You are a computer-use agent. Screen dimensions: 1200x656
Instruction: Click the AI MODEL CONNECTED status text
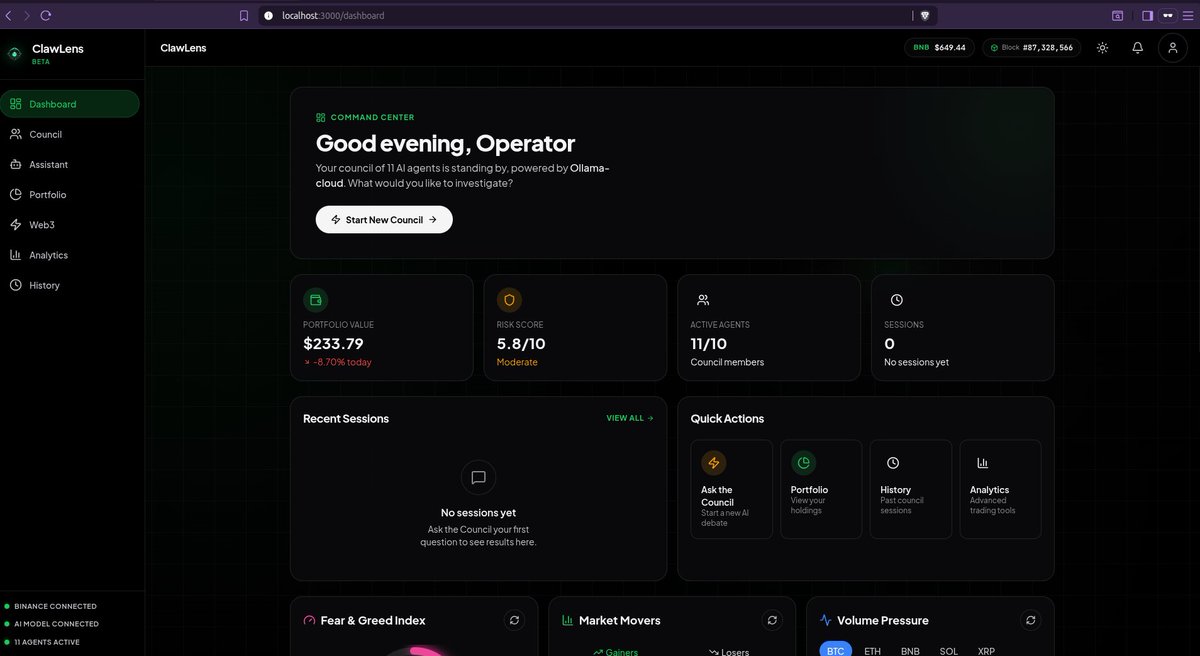click(56, 624)
